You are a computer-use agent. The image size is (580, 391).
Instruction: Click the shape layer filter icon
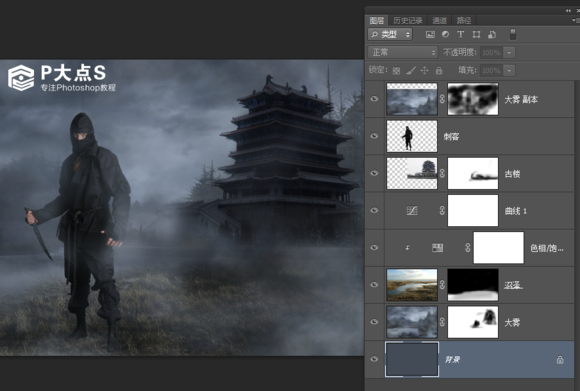pos(476,35)
